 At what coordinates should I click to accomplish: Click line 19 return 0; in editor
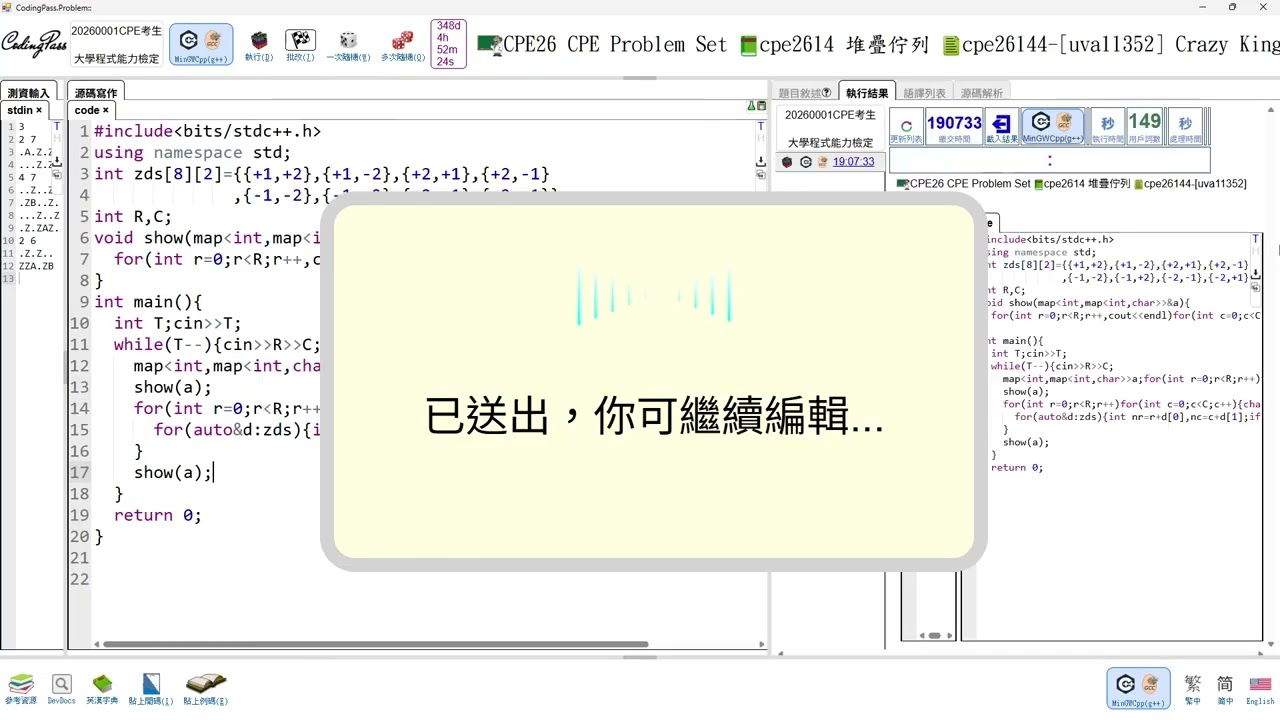tap(157, 515)
